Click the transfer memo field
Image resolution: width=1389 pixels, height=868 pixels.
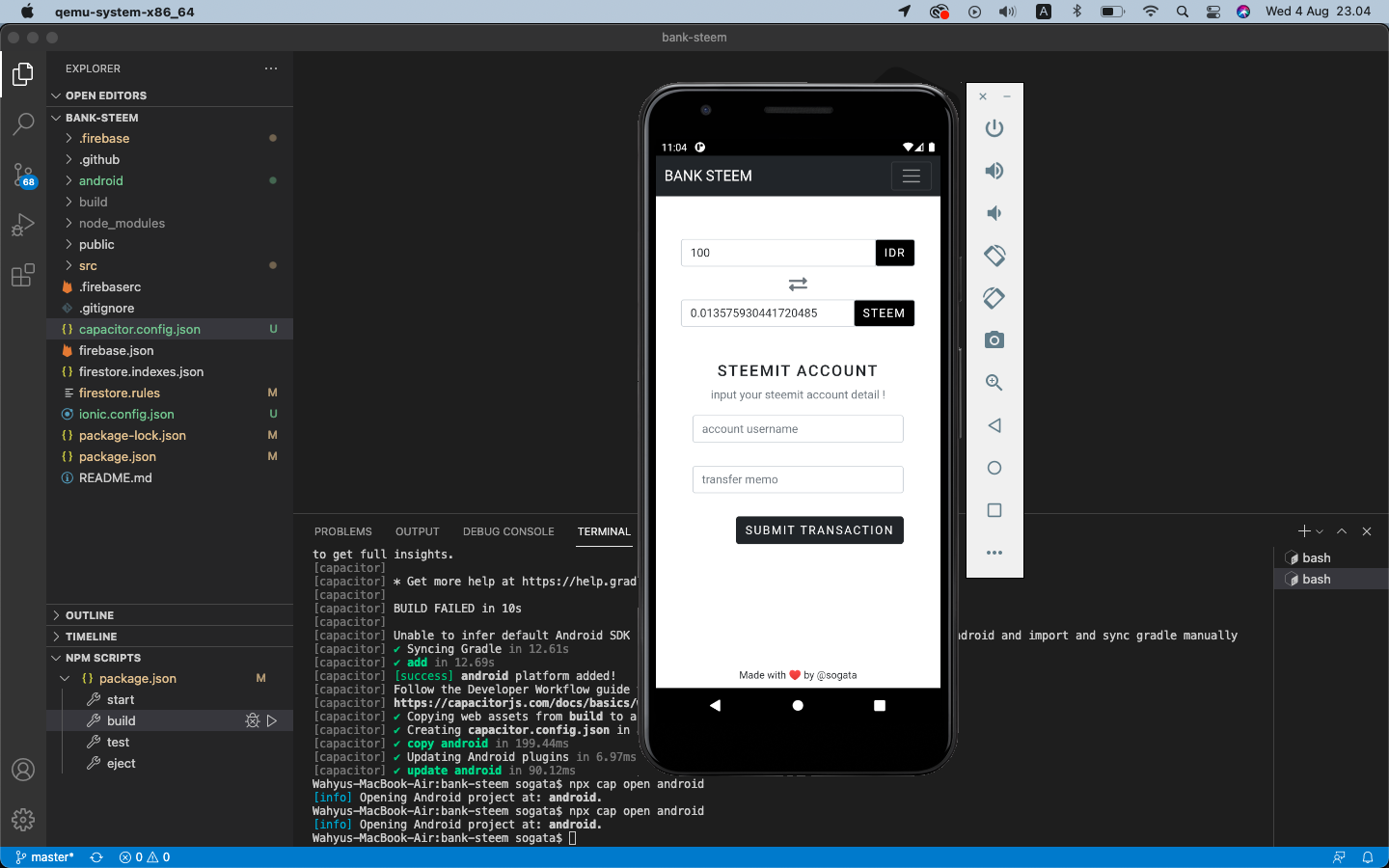[798, 479]
